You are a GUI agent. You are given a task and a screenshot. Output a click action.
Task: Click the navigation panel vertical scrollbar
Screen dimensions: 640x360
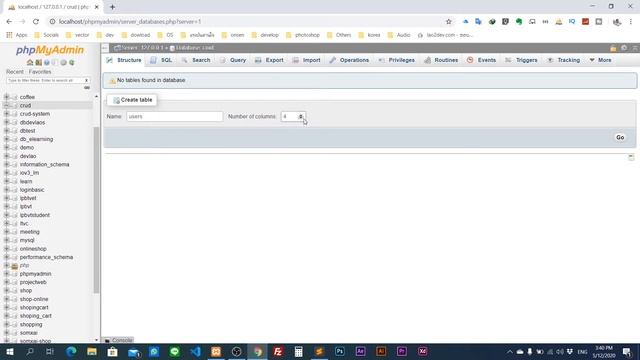click(96, 210)
